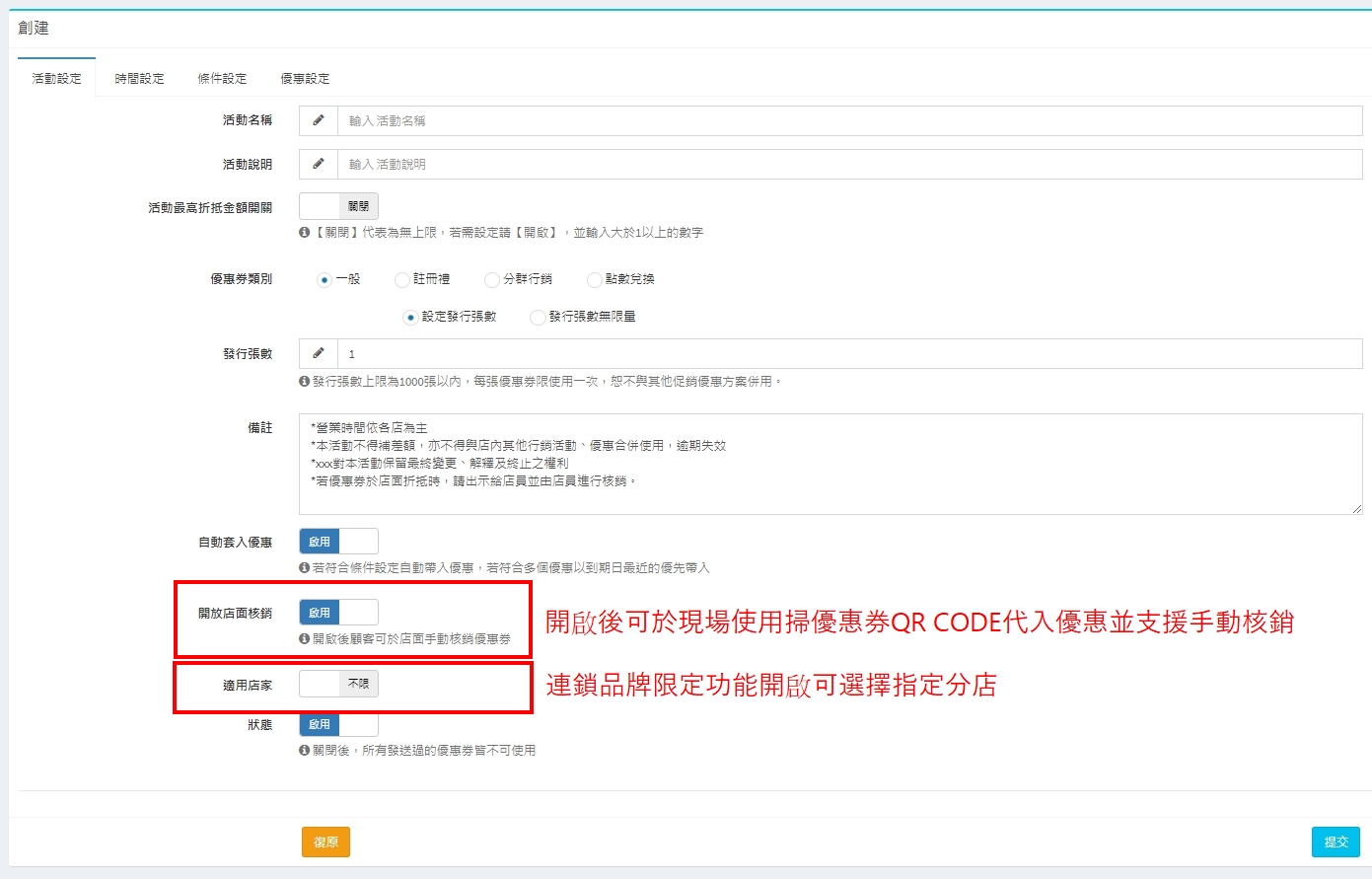Click info icon under 開放店面核銷 toggle
The width and height of the screenshot is (1372, 879).
pos(305,639)
